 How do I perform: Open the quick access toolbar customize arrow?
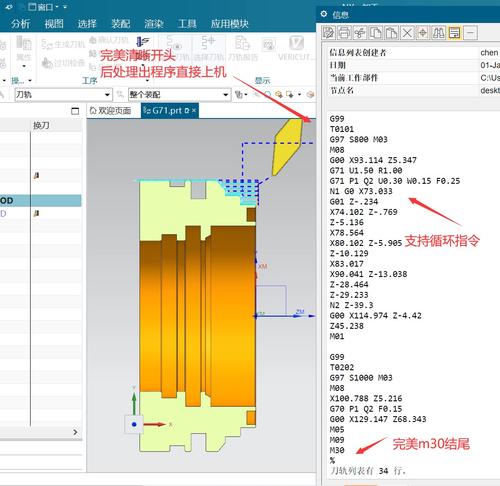click(x=65, y=7)
